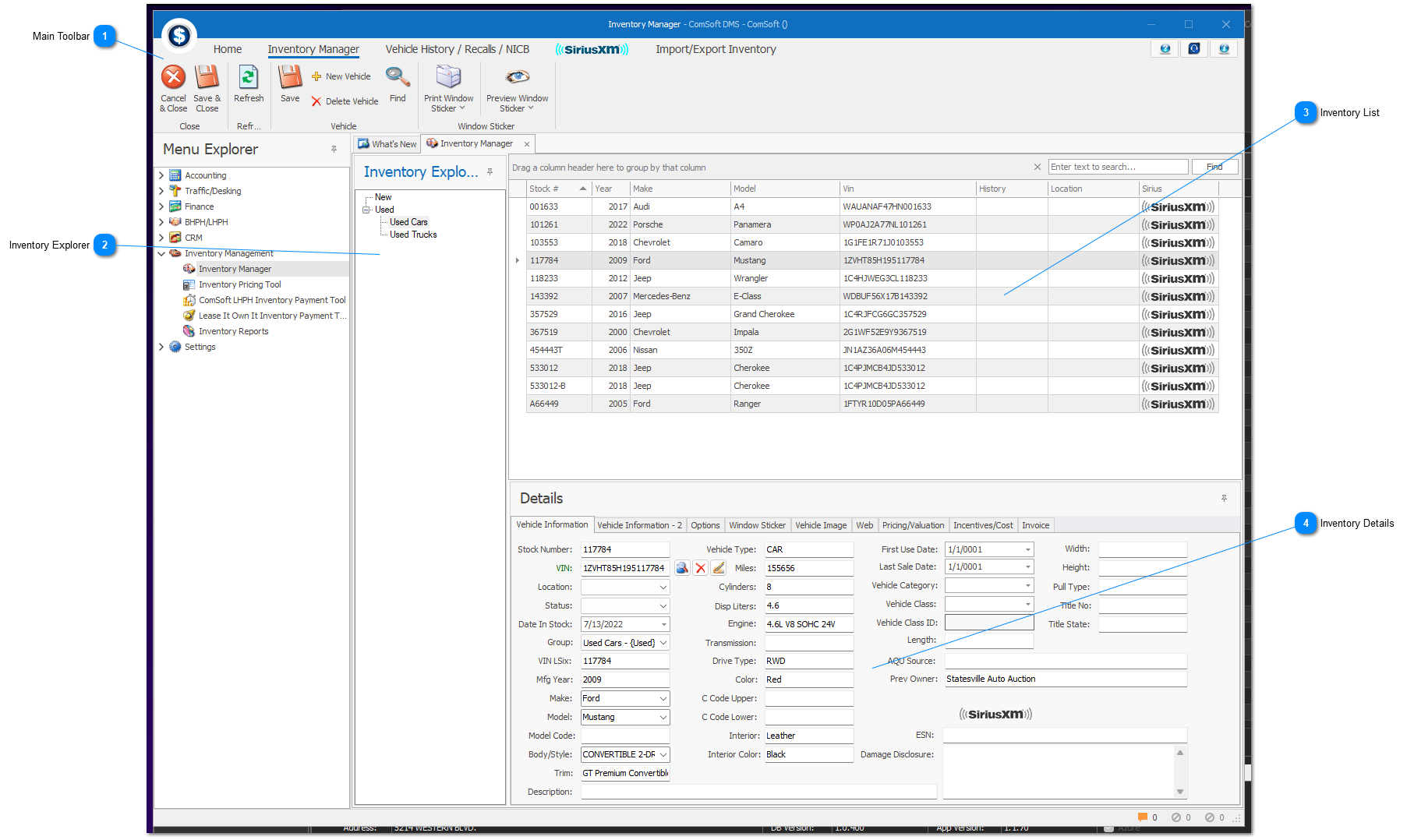Screen dimensions: 1407x840
Task: Open the Body/Style dropdown
Action: click(663, 755)
